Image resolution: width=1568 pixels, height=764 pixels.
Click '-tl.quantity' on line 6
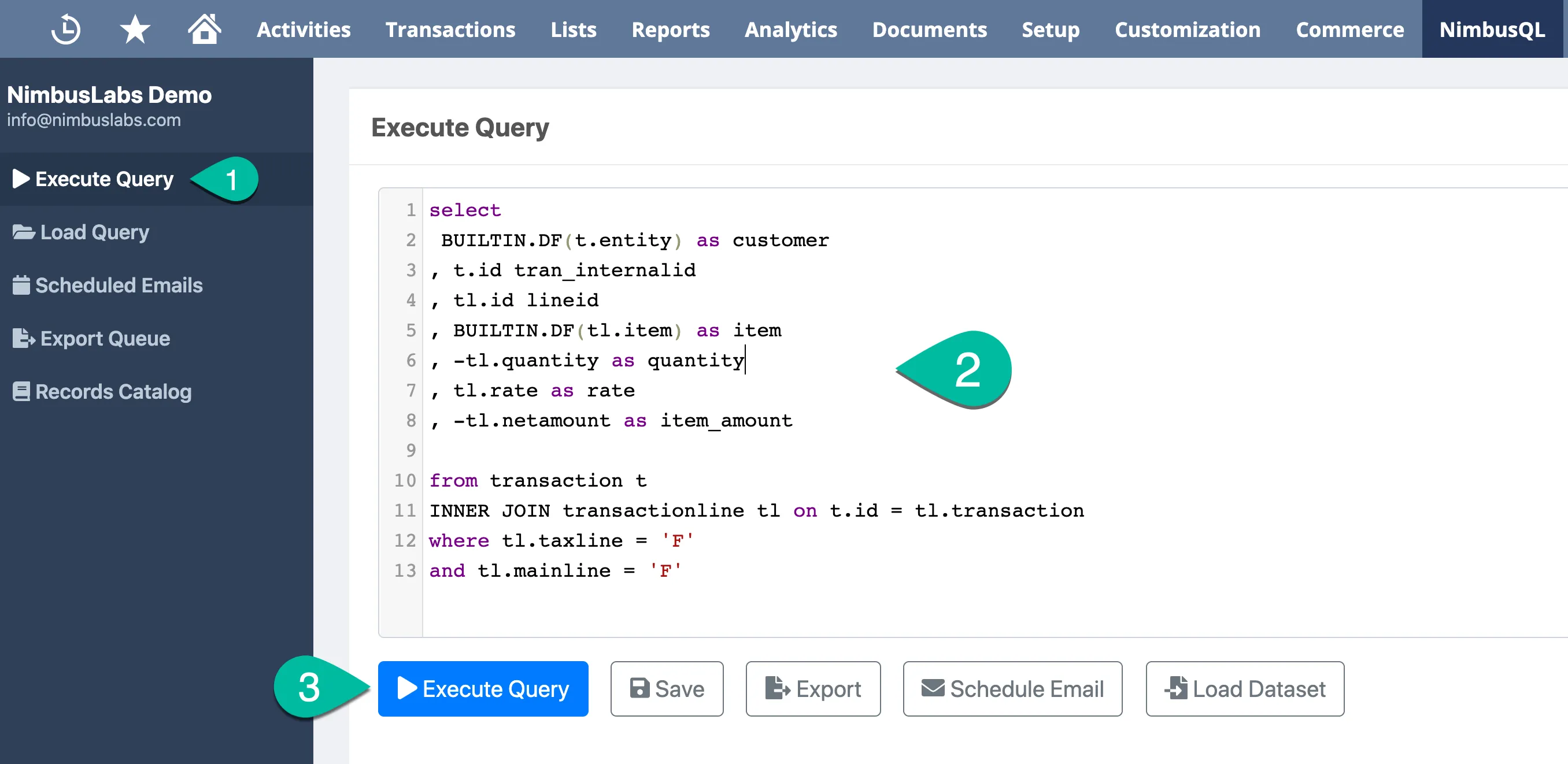[526, 360]
